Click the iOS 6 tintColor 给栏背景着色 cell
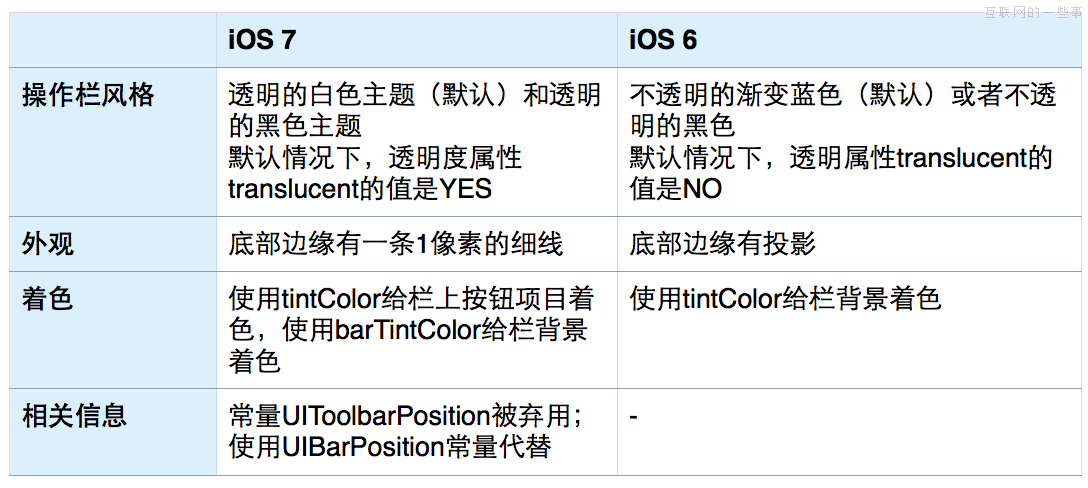 click(785, 298)
